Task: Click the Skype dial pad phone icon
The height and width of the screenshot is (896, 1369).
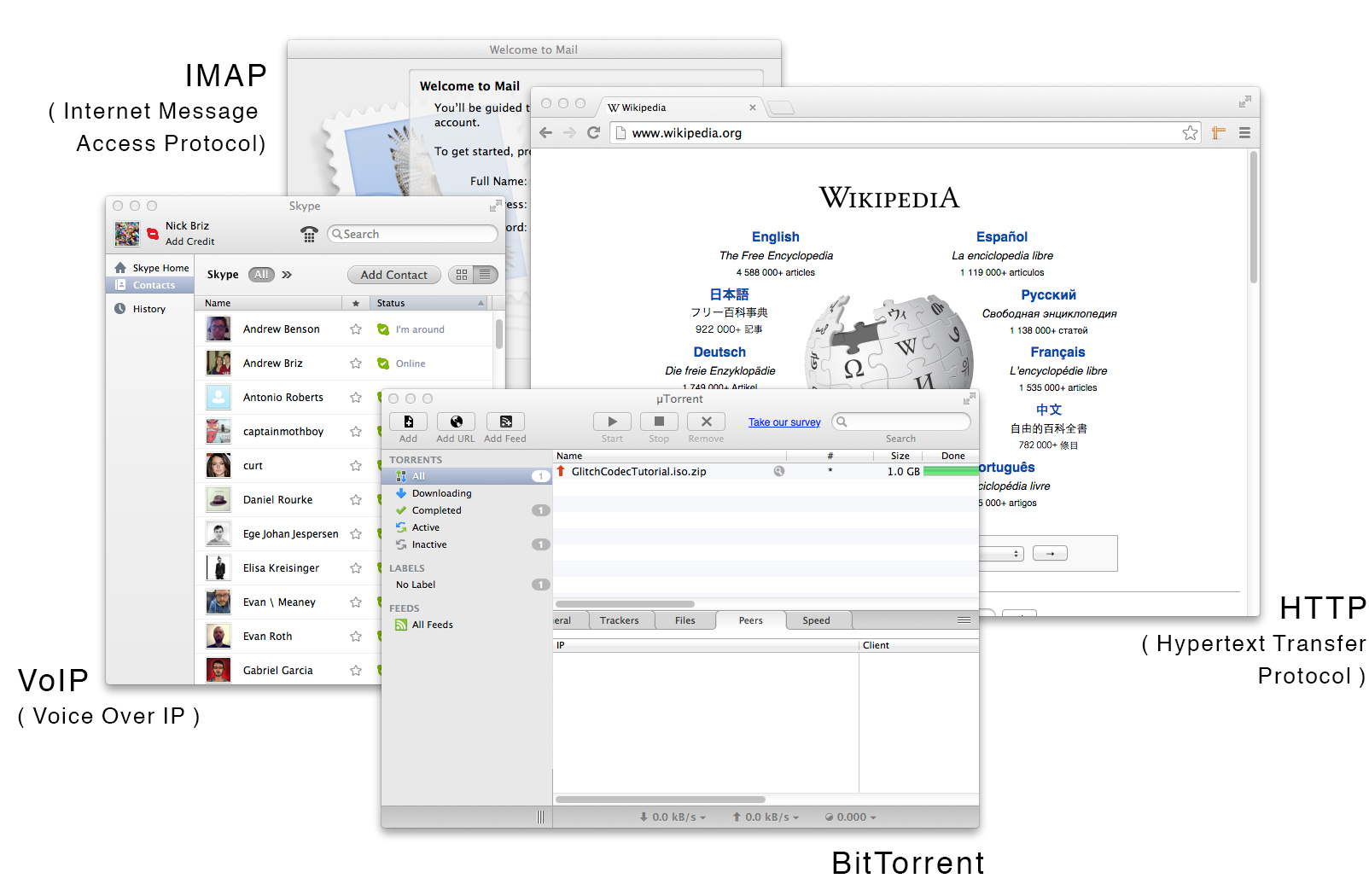Action: [x=309, y=234]
